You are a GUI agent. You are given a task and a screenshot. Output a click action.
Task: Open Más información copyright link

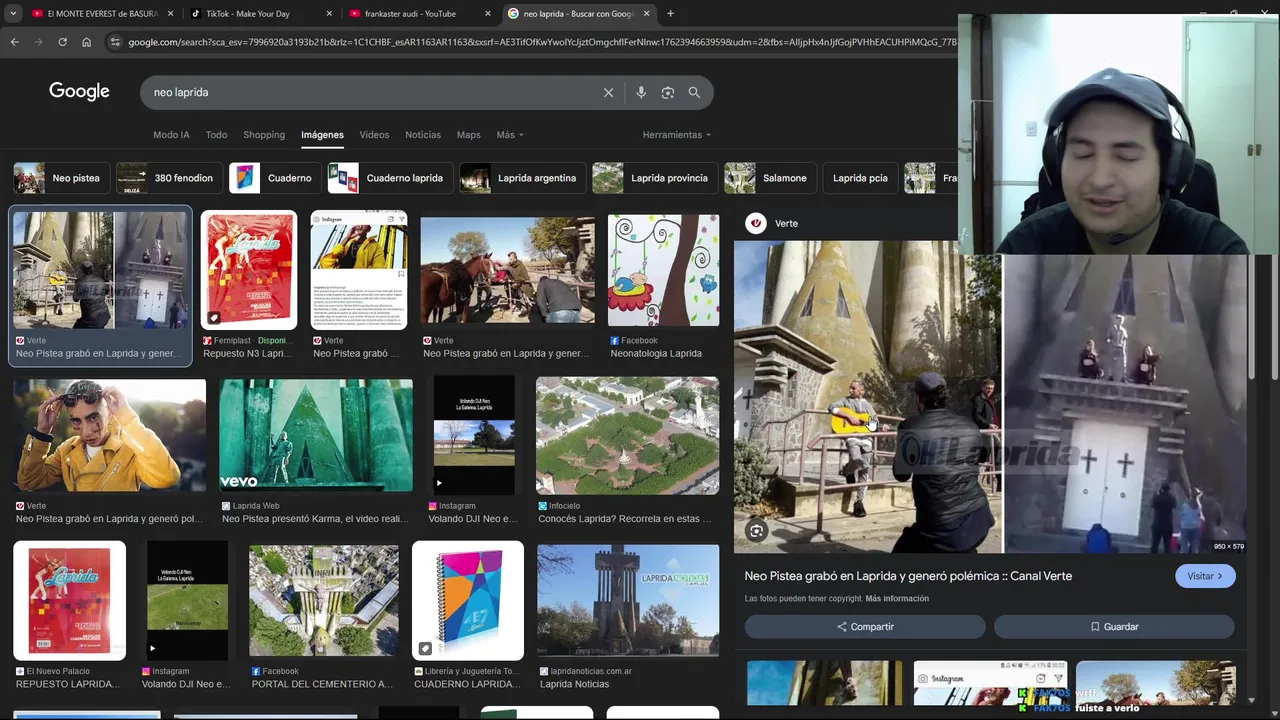pos(897,599)
